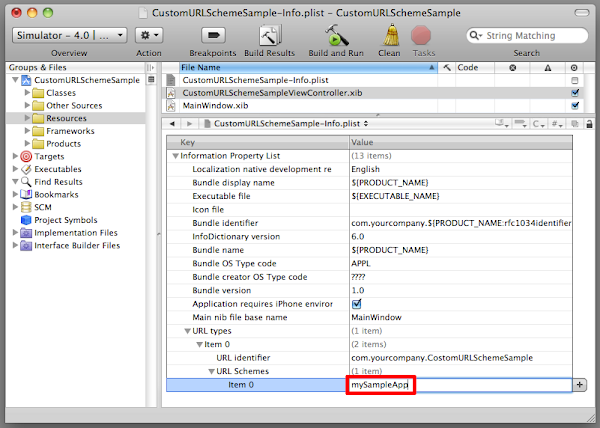
Task: Toggle target checkbox for CustomURLSchemeSampleViewController.xib
Action: point(574,93)
